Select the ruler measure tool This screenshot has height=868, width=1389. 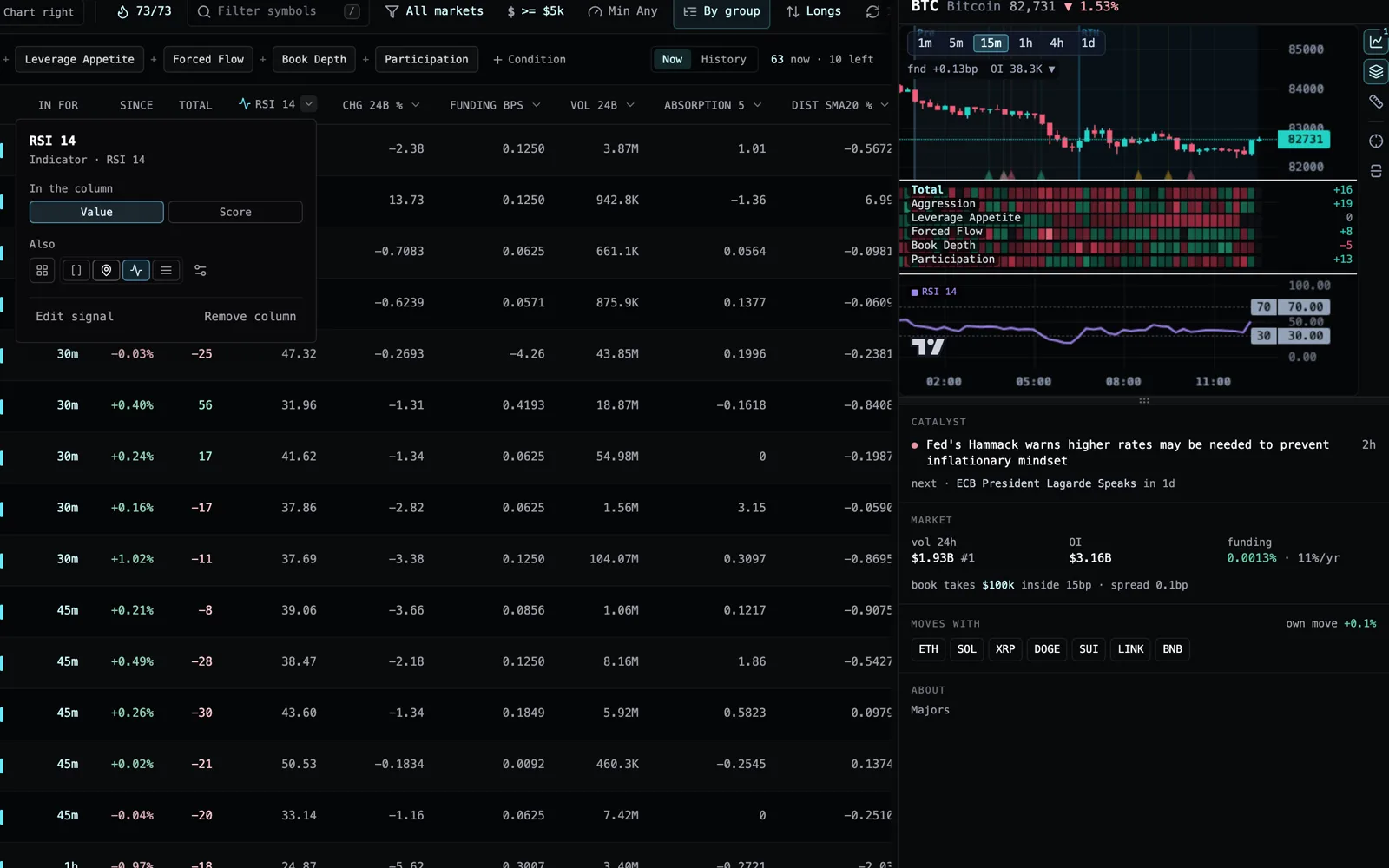click(1376, 102)
